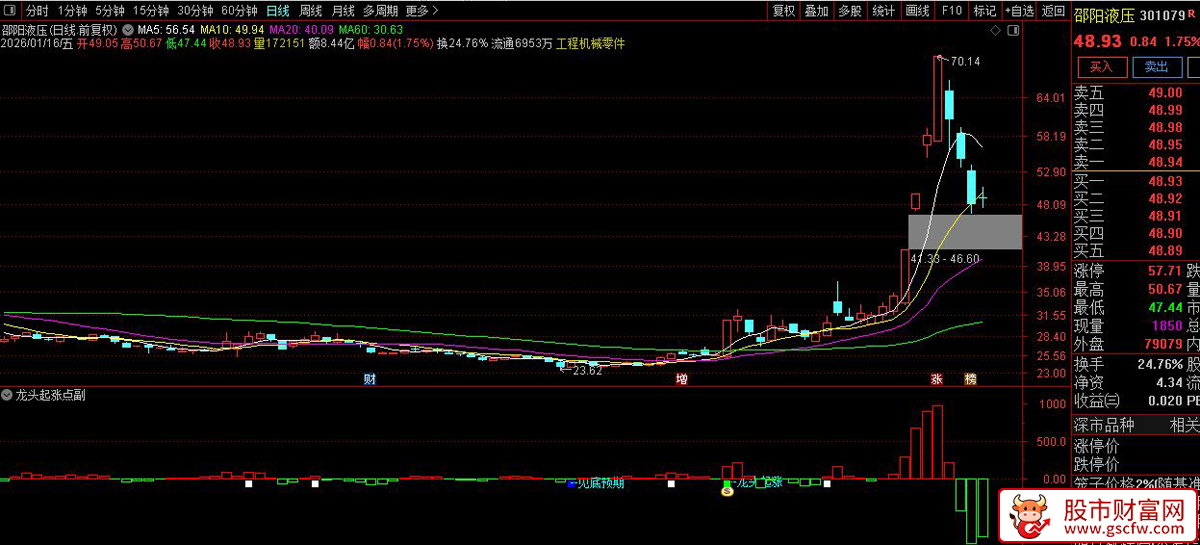Activate the 画线 drawing tool
The height and width of the screenshot is (545, 1200).
click(x=918, y=11)
